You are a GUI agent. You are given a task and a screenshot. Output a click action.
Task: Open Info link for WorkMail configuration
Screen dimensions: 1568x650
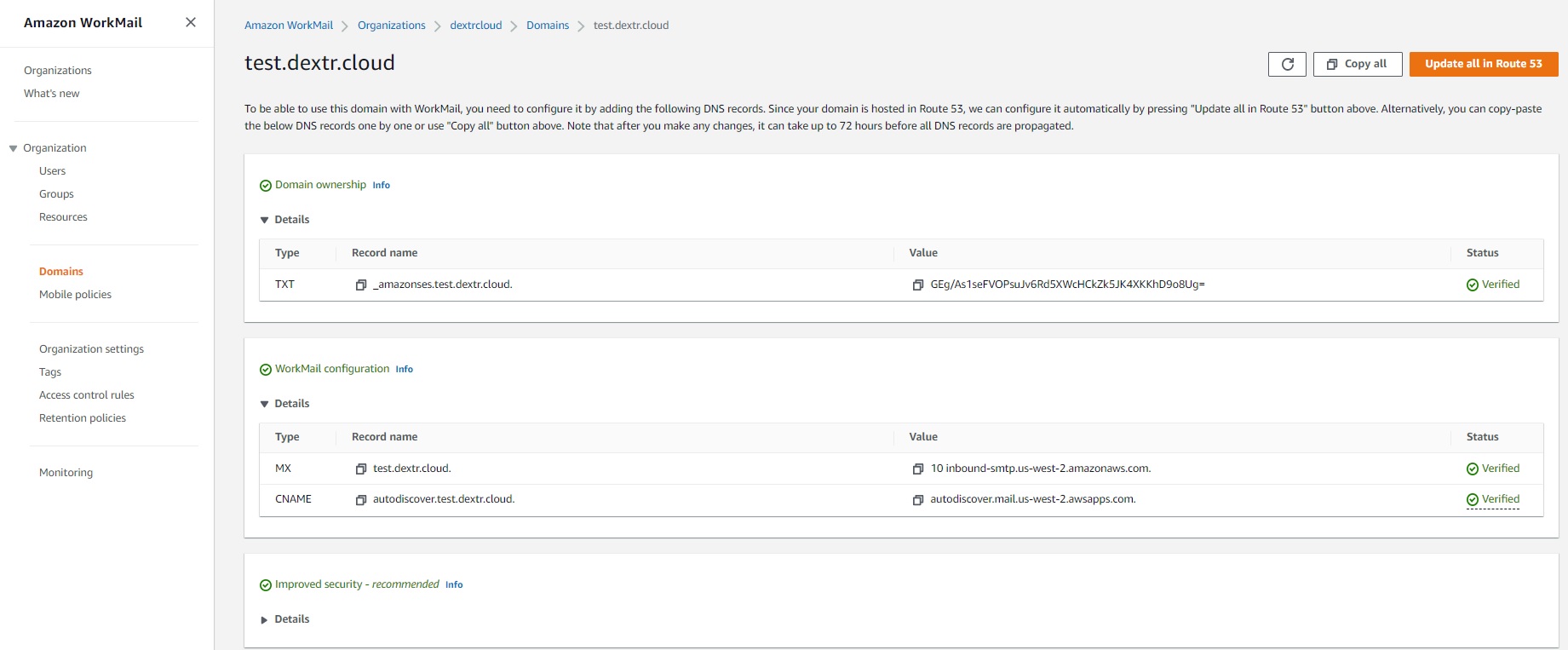coord(405,369)
